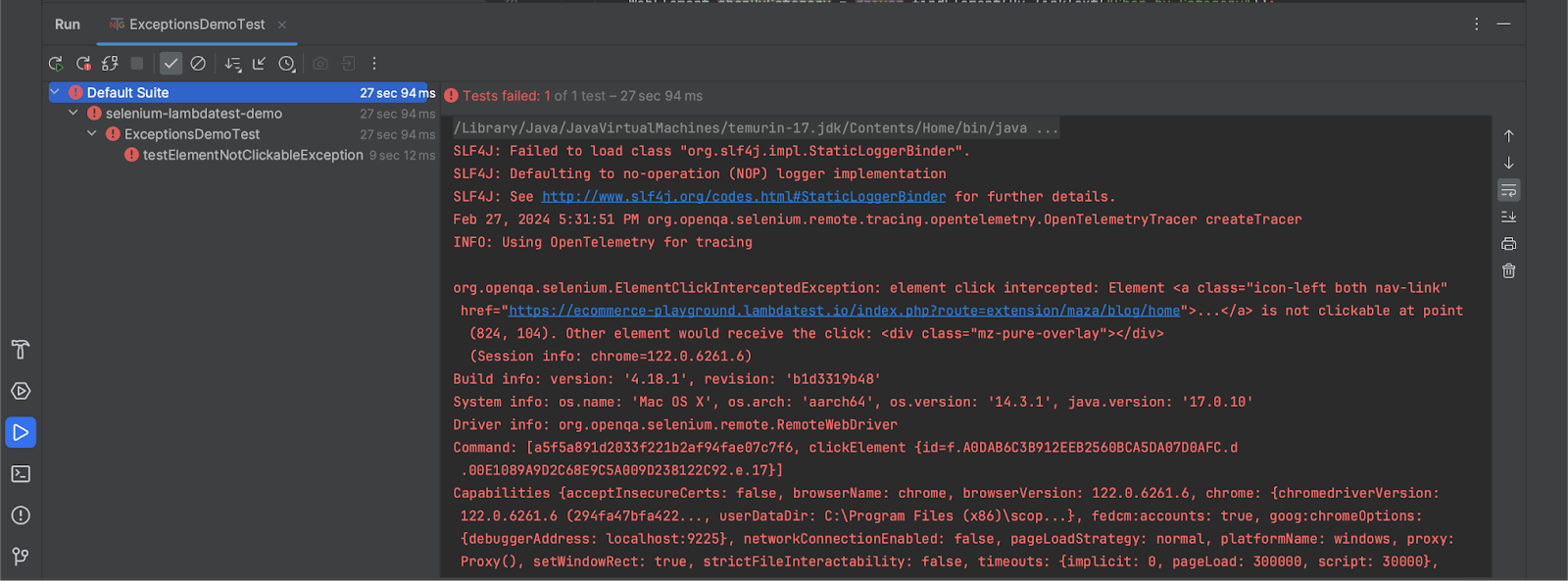The width and height of the screenshot is (1568, 581).
Task: Expand folded java command line ellipsis
Action: point(1047,128)
